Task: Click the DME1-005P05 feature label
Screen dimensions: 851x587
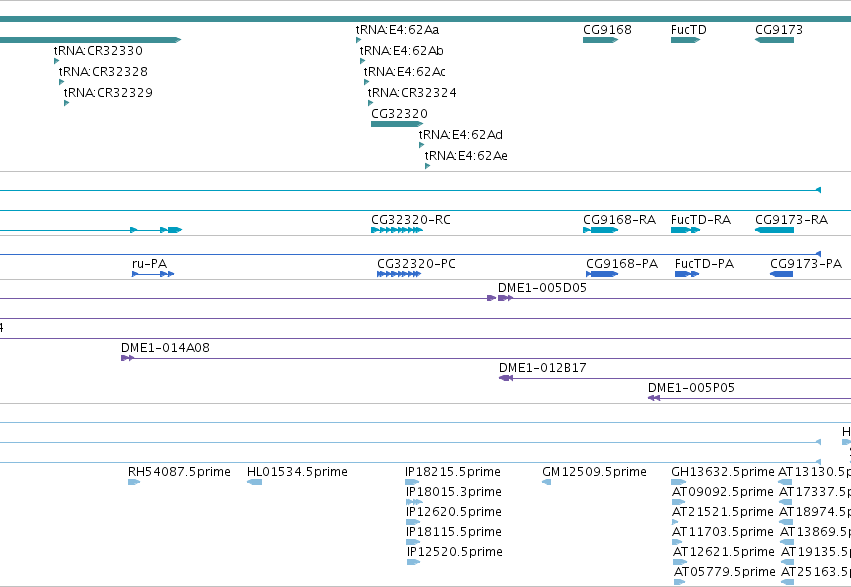Action: [691, 388]
